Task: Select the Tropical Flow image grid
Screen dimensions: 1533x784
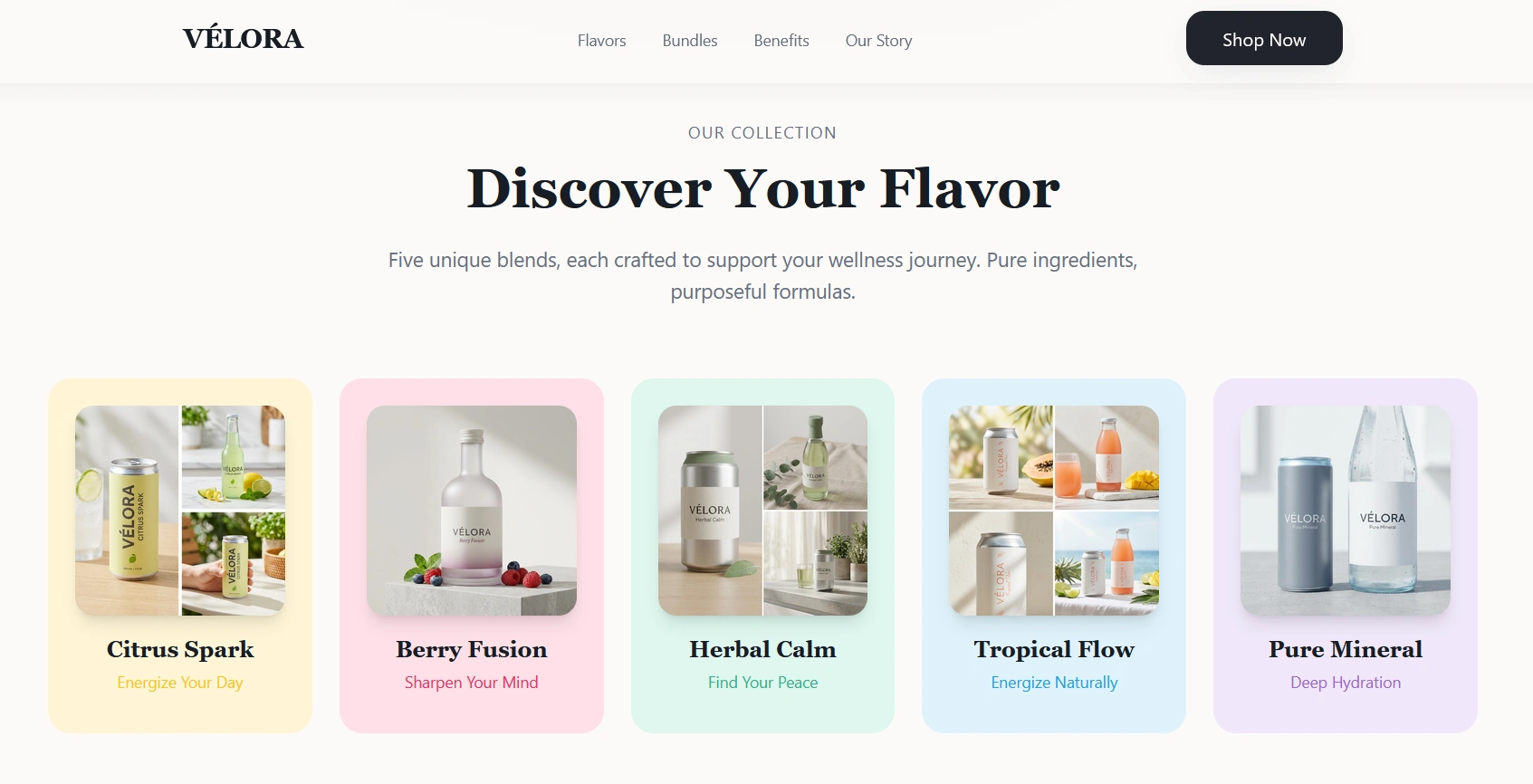Action: 1054,511
